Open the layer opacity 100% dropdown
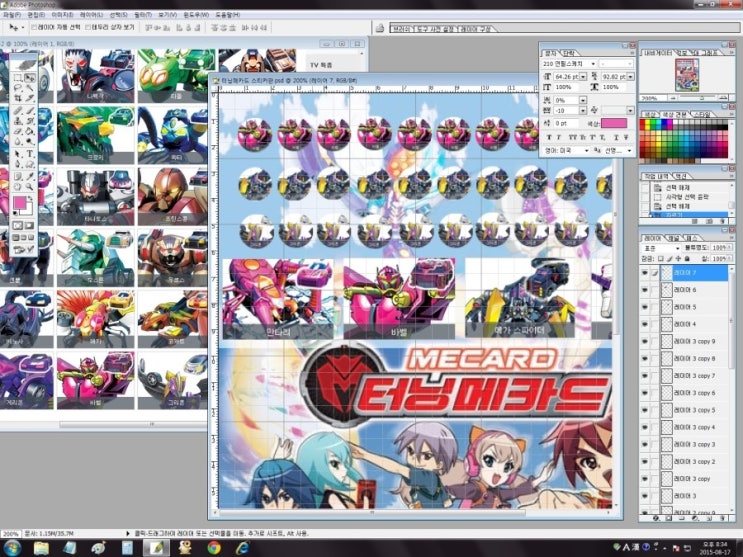Screen dimensions: 743x557 coord(729,247)
